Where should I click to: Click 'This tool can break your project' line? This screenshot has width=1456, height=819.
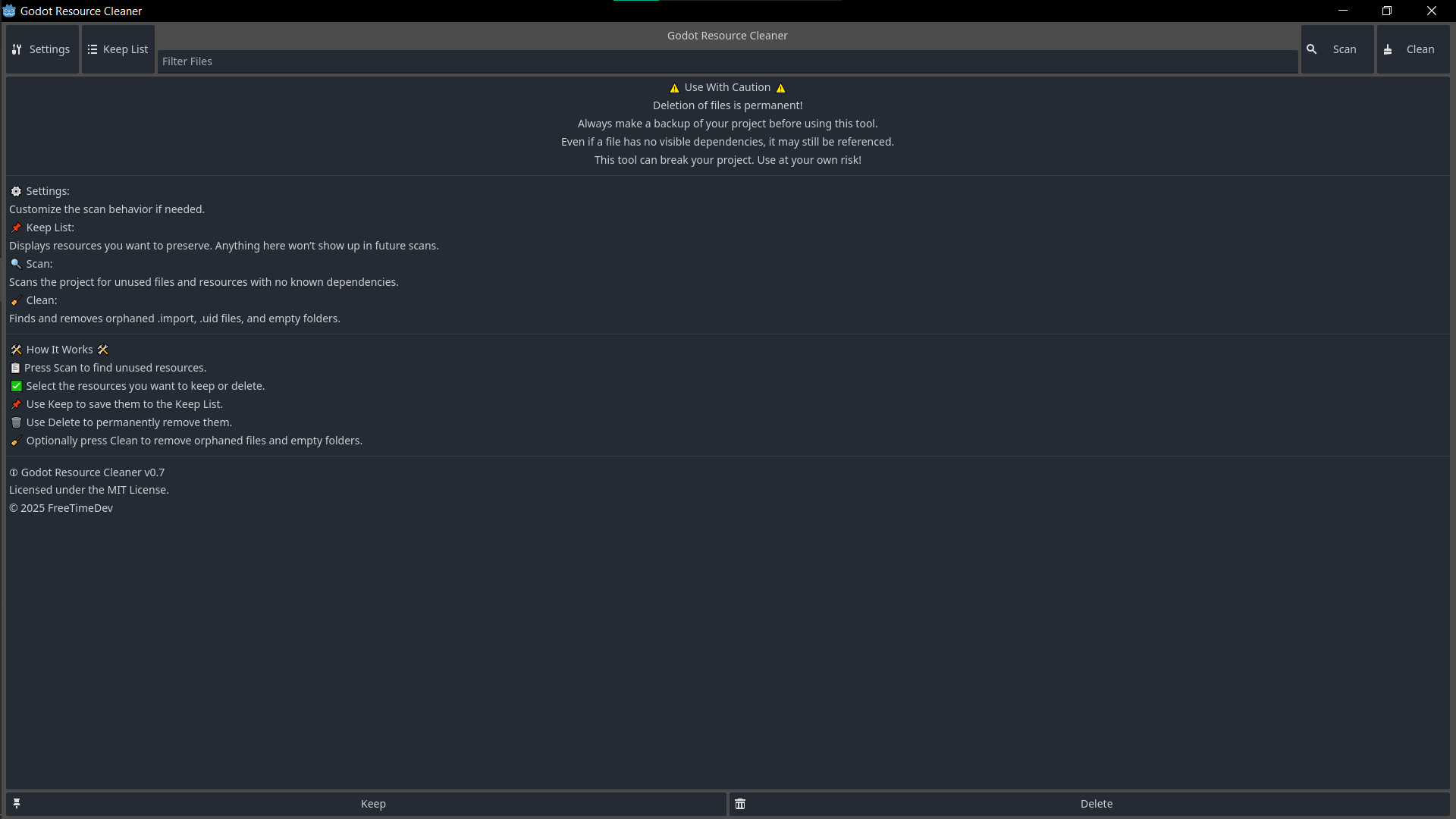727,160
